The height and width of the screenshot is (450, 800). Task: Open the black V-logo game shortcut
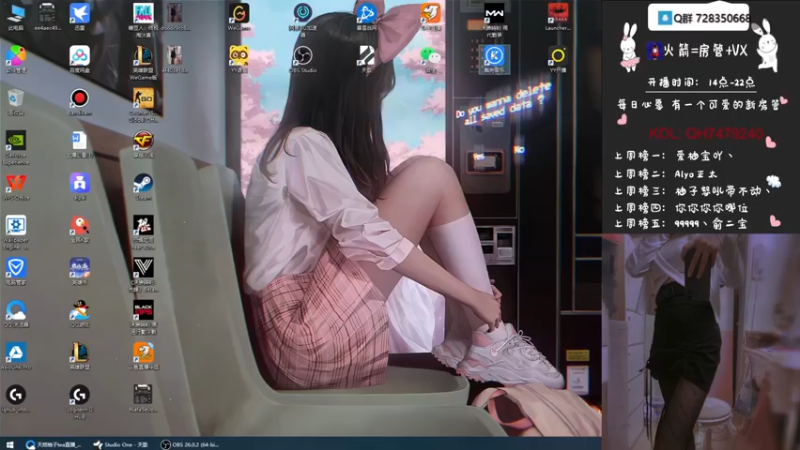click(x=143, y=274)
